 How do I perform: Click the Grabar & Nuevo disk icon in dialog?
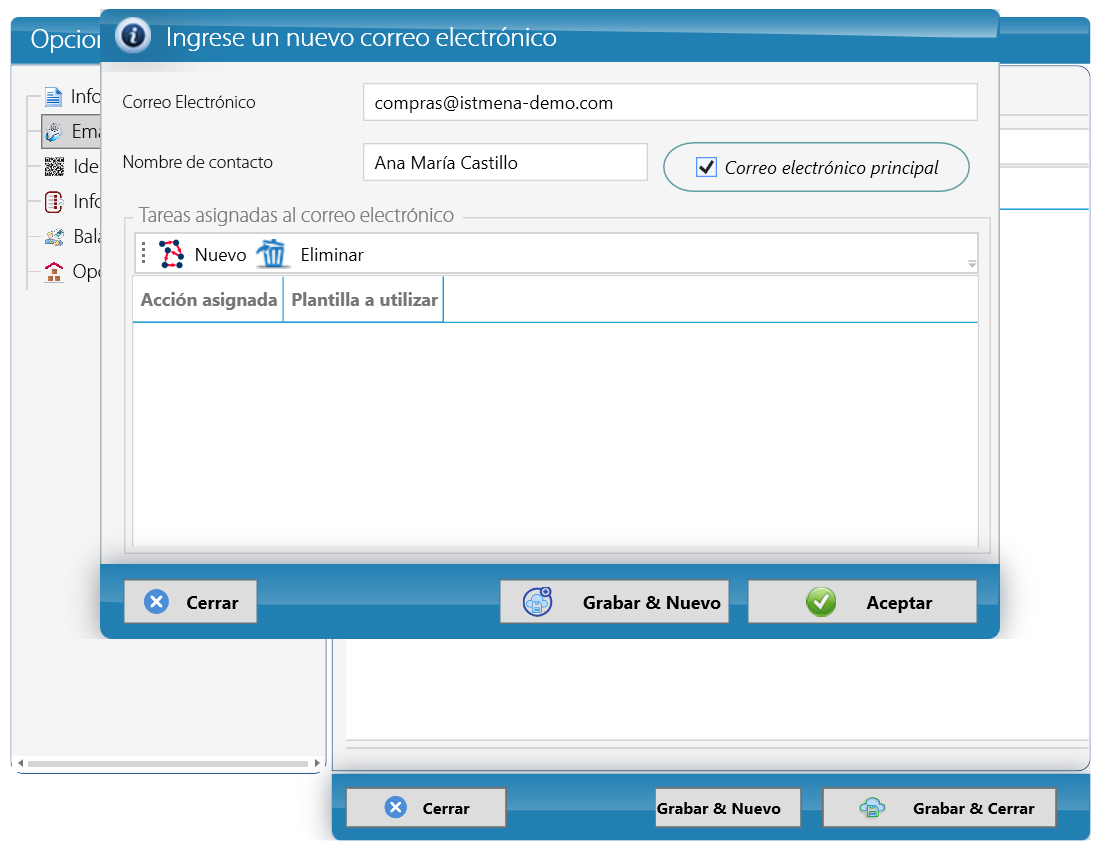pos(537,602)
